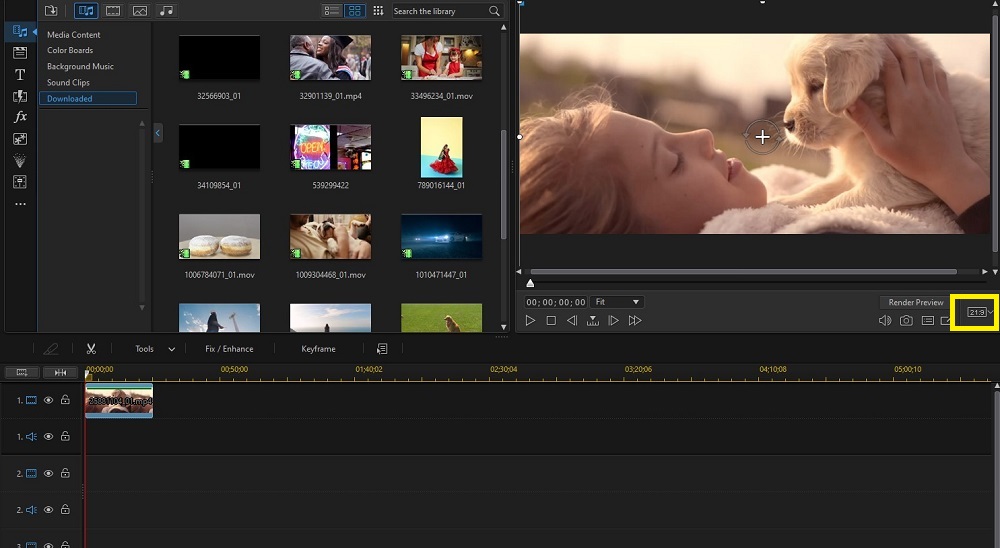The width and height of the screenshot is (1000, 548).
Task: Step to previous frame
Action: coord(572,321)
